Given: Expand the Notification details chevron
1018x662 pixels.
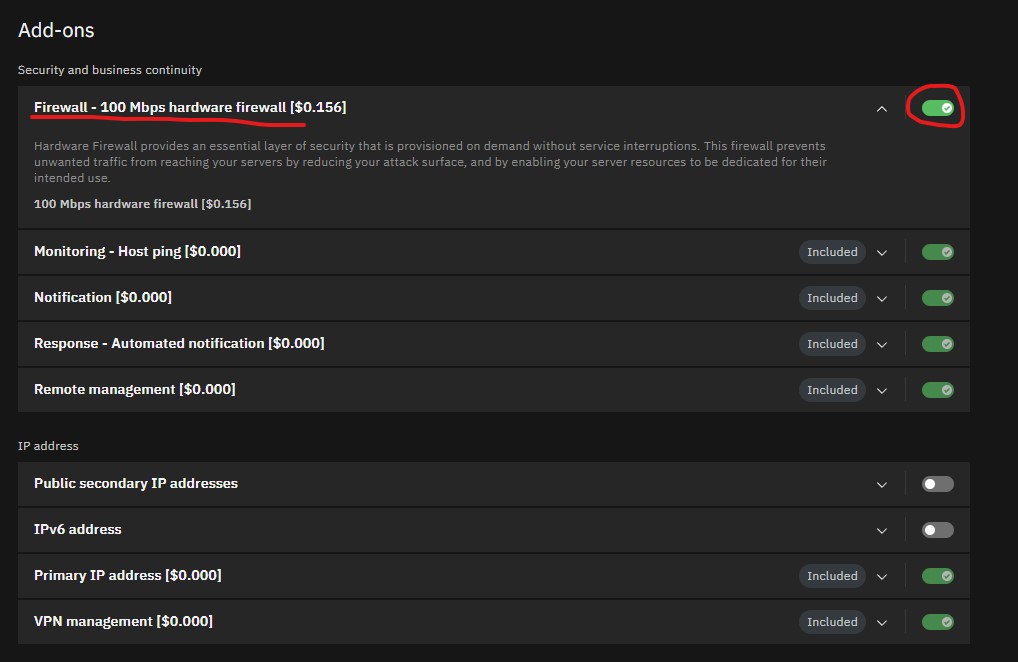Looking at the screenshot, I should click(x=881, y=299).
